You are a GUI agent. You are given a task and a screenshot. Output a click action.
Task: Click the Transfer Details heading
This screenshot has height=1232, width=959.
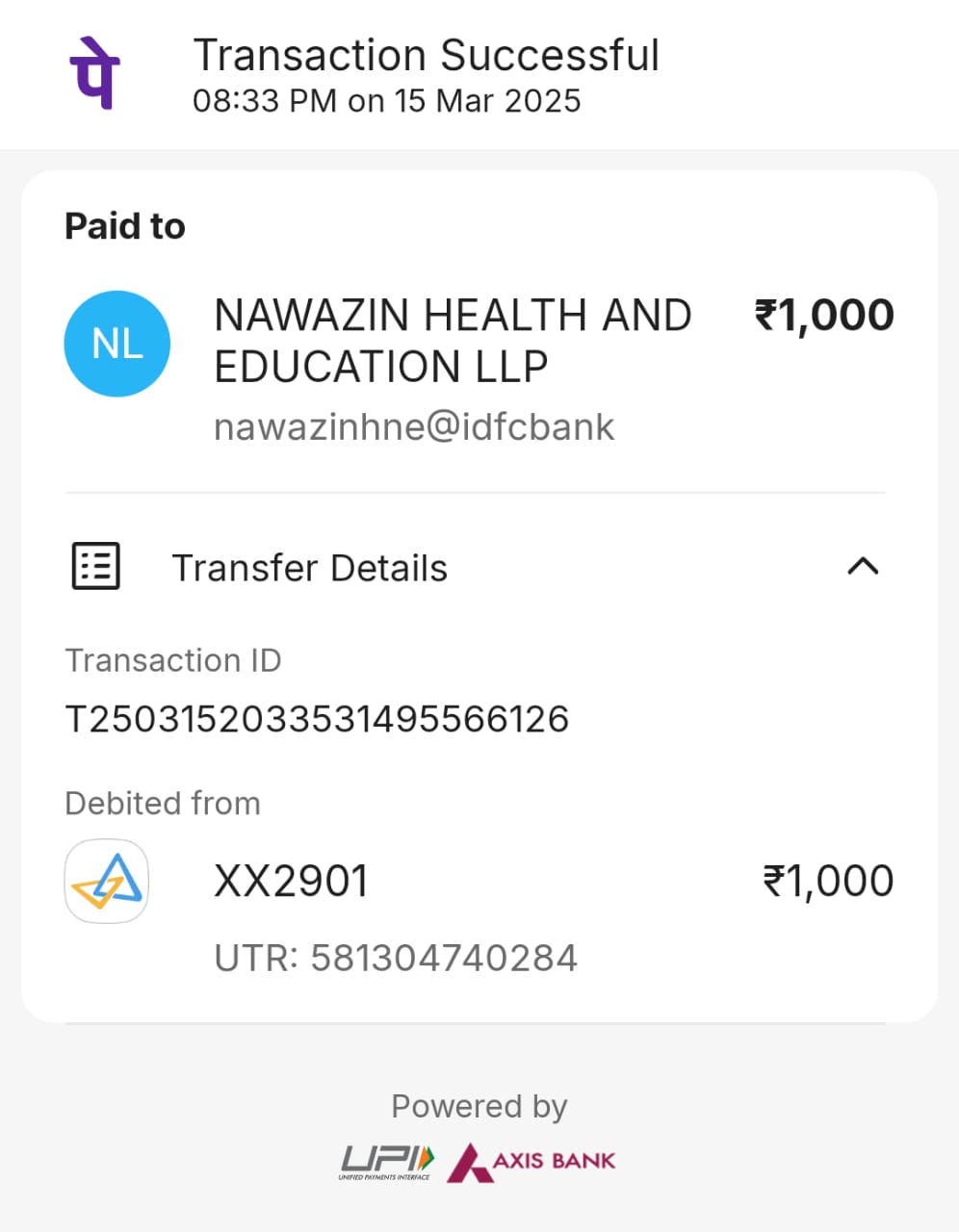pos(309,568)
